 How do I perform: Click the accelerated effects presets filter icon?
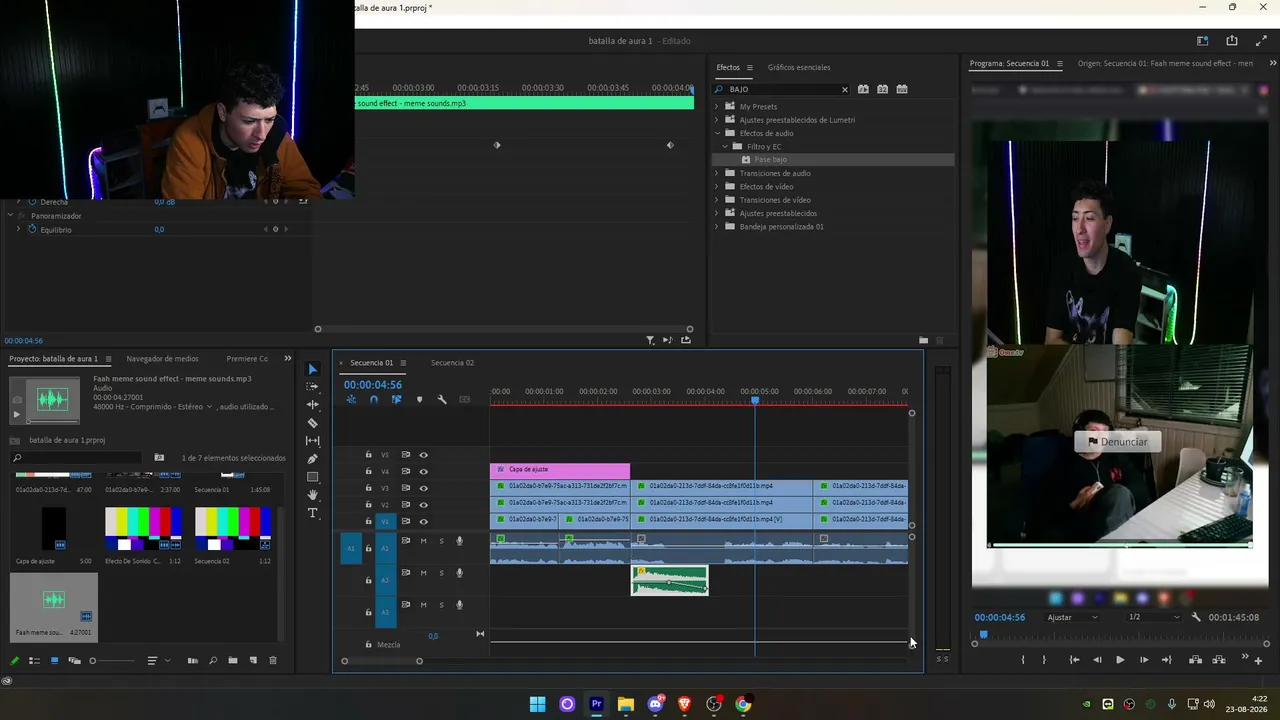pos(863,89)
